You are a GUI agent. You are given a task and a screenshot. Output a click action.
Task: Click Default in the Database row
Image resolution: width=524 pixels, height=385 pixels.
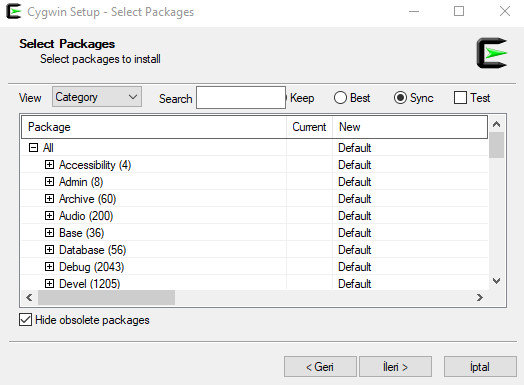355,250
